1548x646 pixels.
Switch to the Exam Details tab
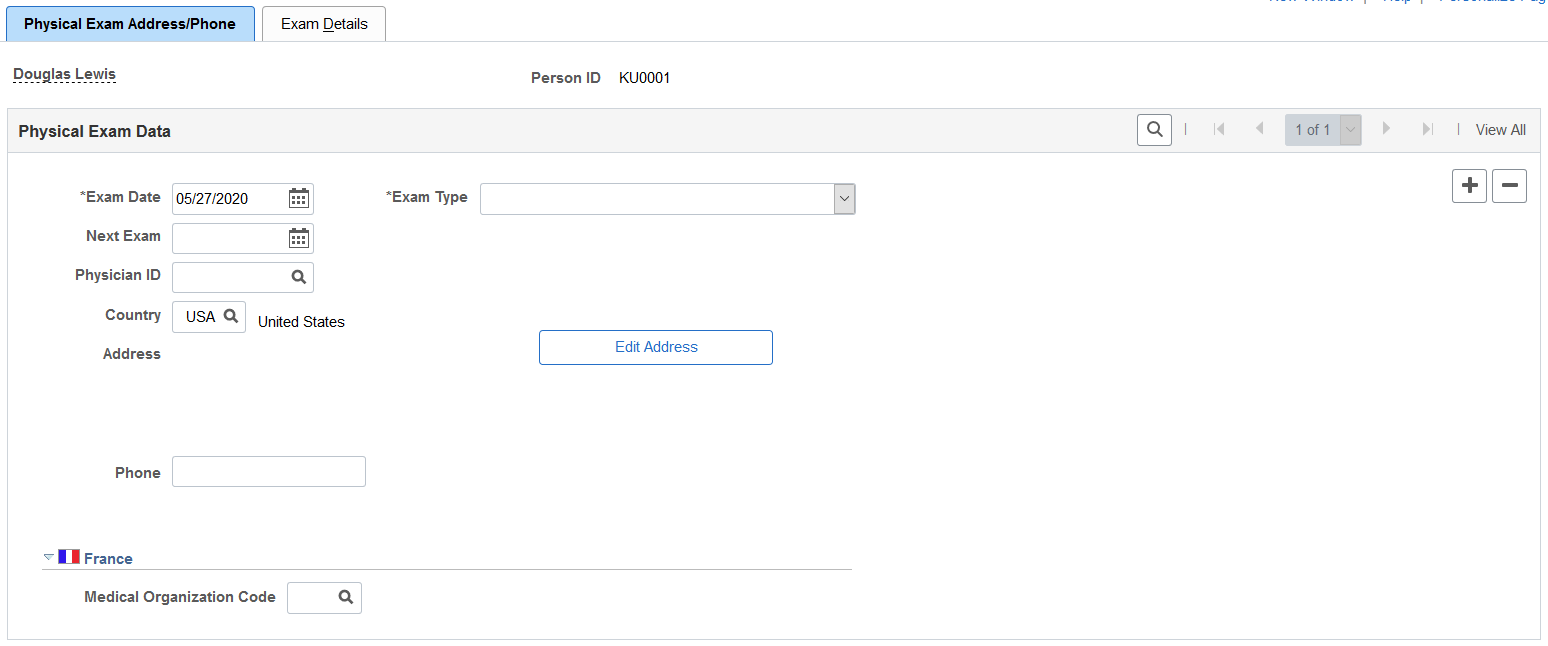coord(324,24)
